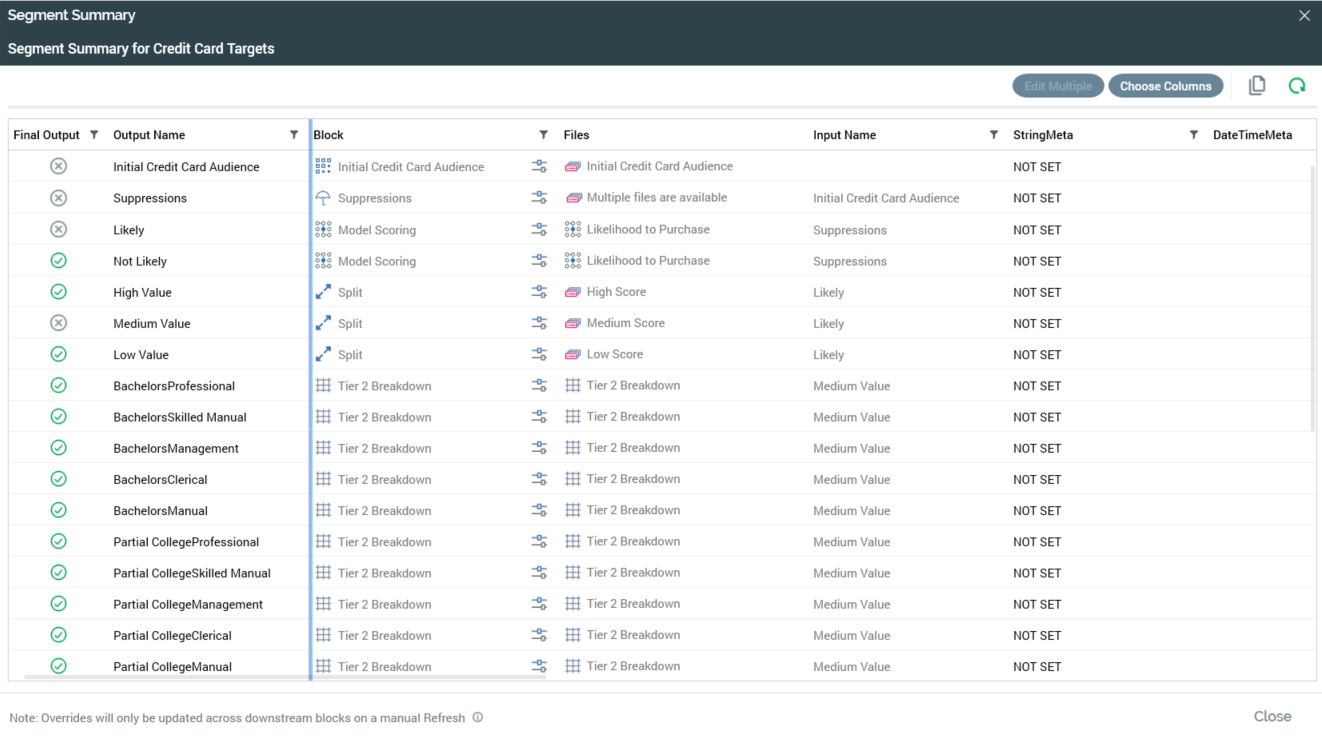This screenshot has height=740, width=1322.
Task: Click the vertical scrollbar of the table
Action: coord(1313,300)
